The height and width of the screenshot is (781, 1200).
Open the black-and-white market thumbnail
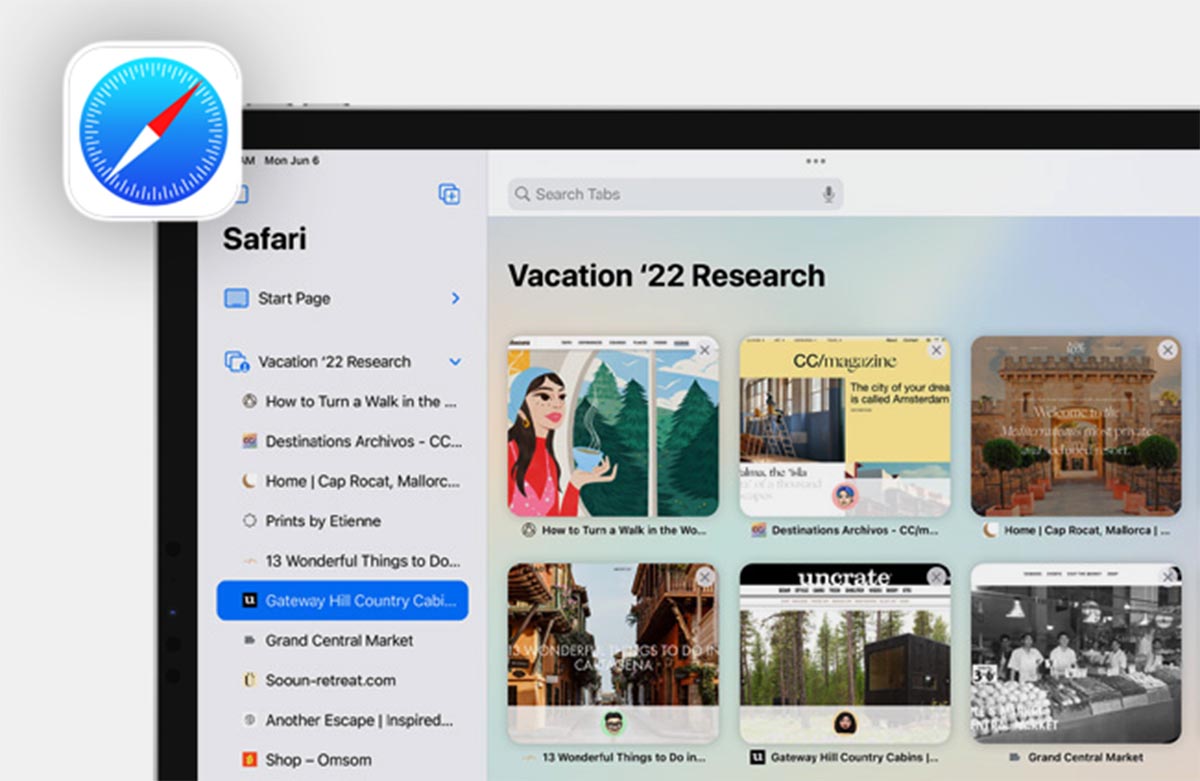[x=1076, y=653]
